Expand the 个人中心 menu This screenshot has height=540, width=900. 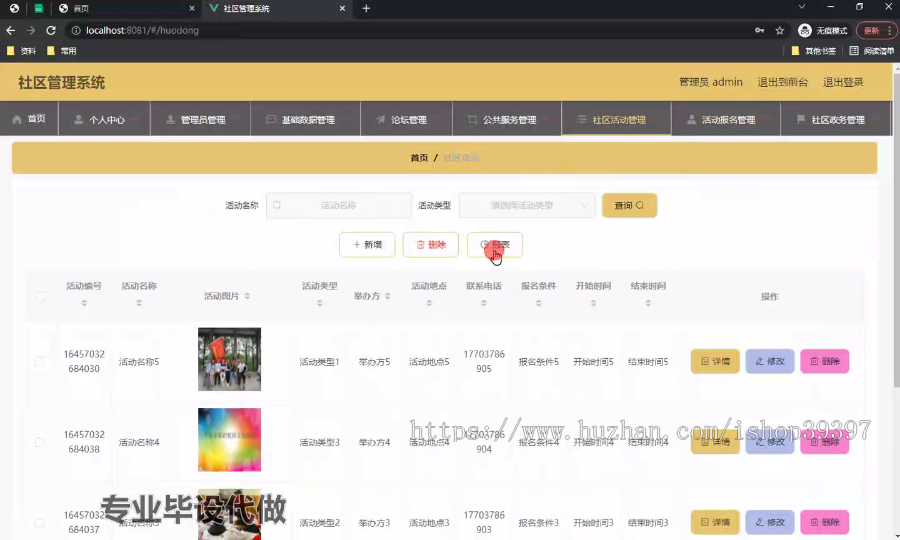point(104,119)
